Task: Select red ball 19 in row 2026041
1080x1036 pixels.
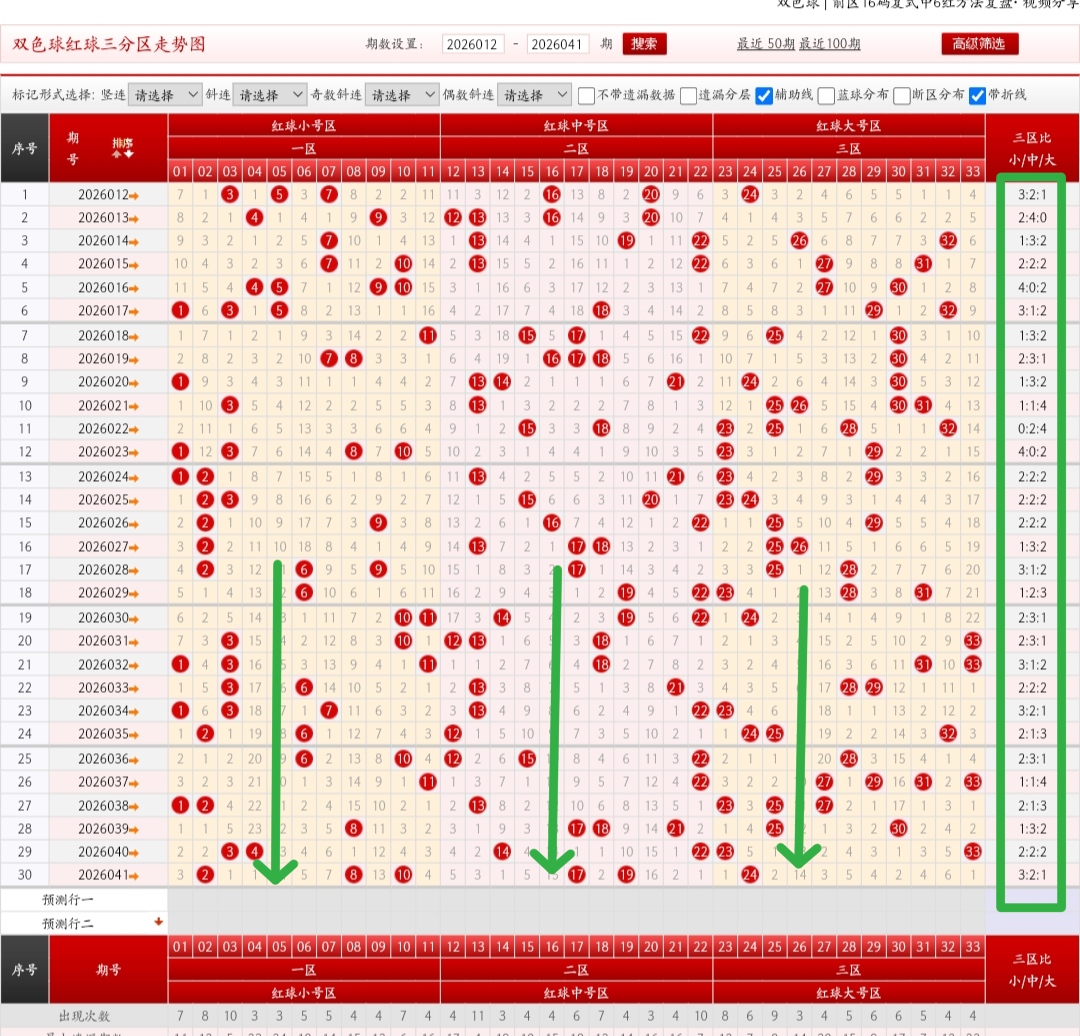Action: [x=626, y=875]
